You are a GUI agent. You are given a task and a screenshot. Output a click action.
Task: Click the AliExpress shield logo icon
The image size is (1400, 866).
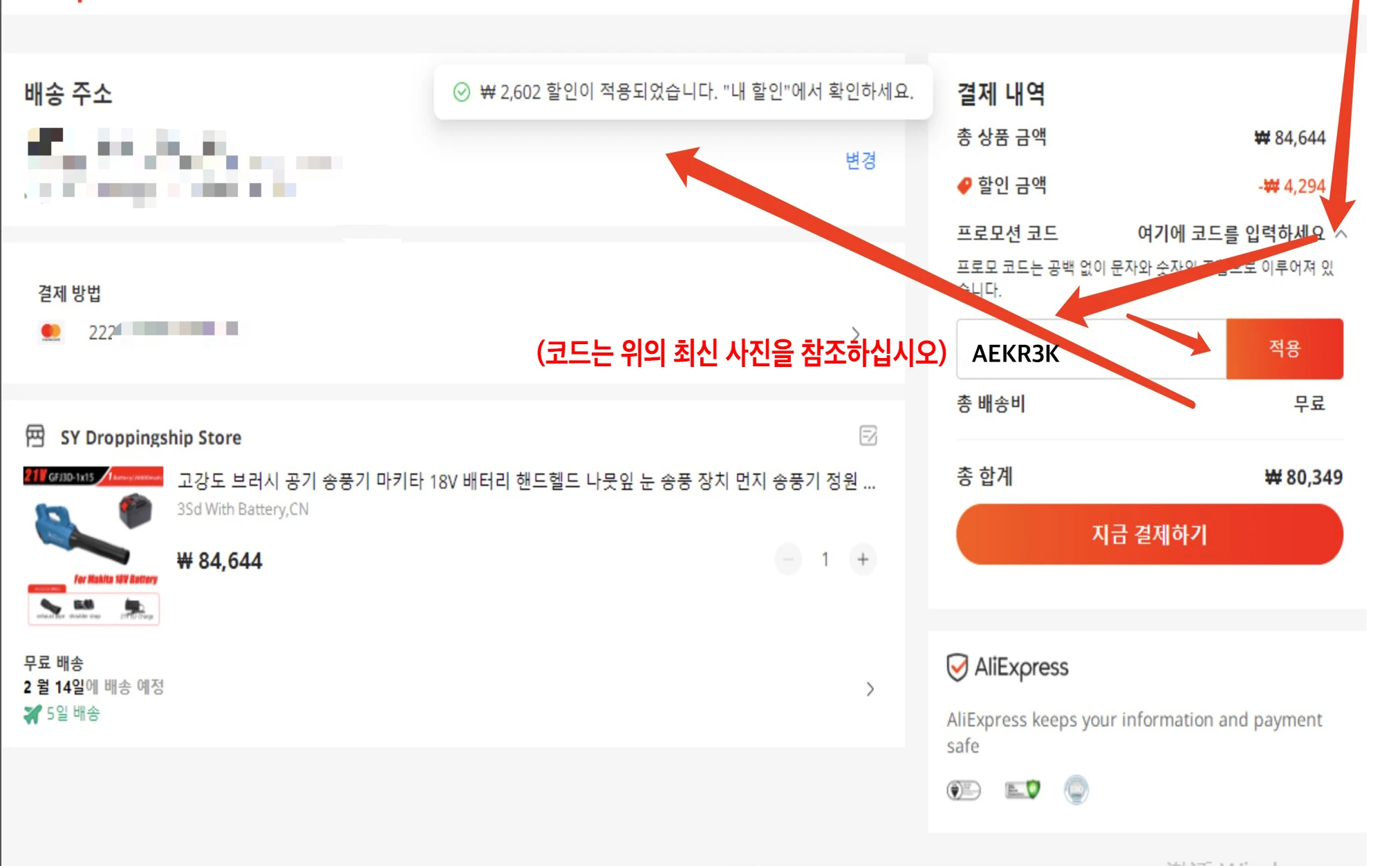(x=957, y=667)
